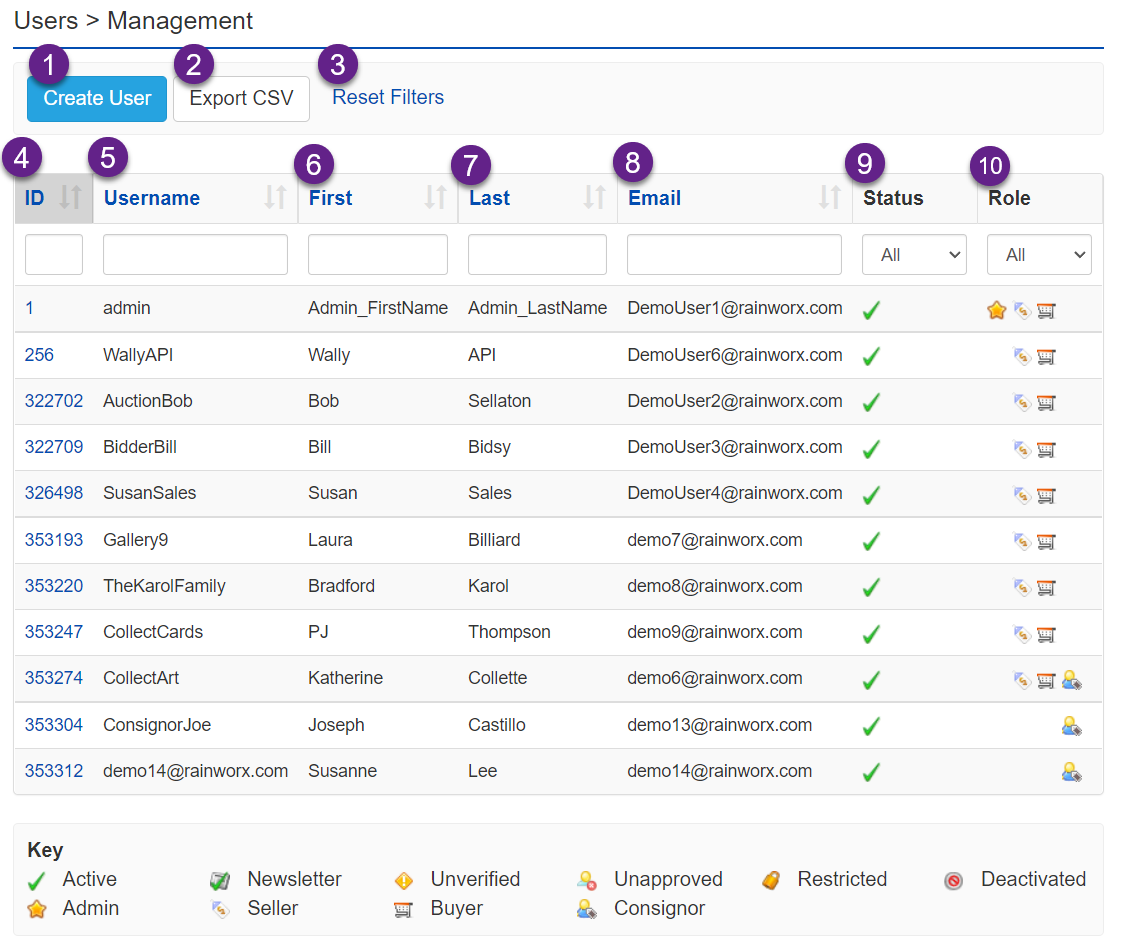Click the Create User button
The width and height of the screenshot is (1125, 949).
click(x=96, y=98)
